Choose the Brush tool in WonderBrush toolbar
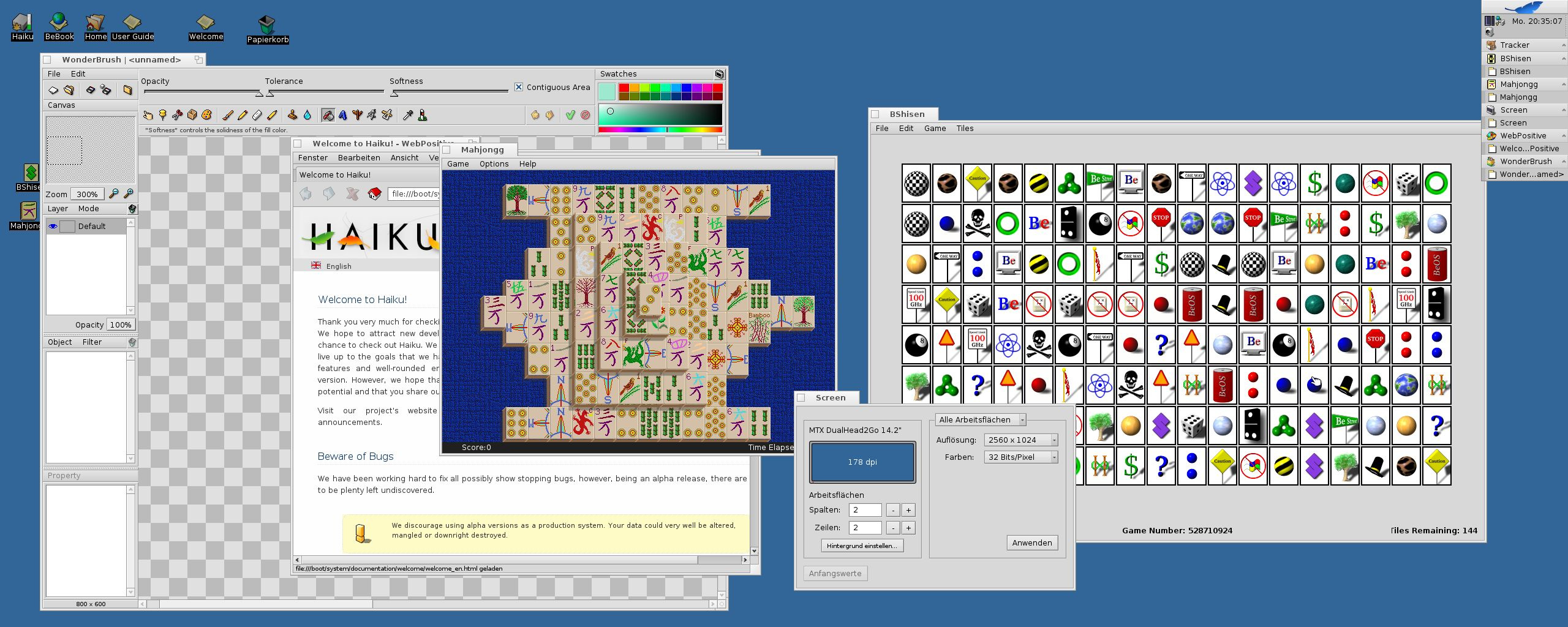1568x627 pixels. pyautogui.click(x=227, y=115)
